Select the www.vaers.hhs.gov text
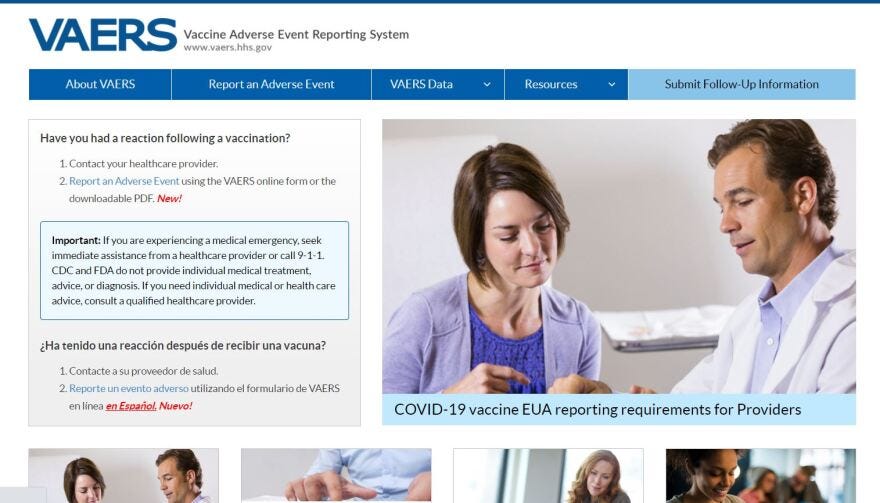The width and height of the screenshot is (880, 503). 228,48
